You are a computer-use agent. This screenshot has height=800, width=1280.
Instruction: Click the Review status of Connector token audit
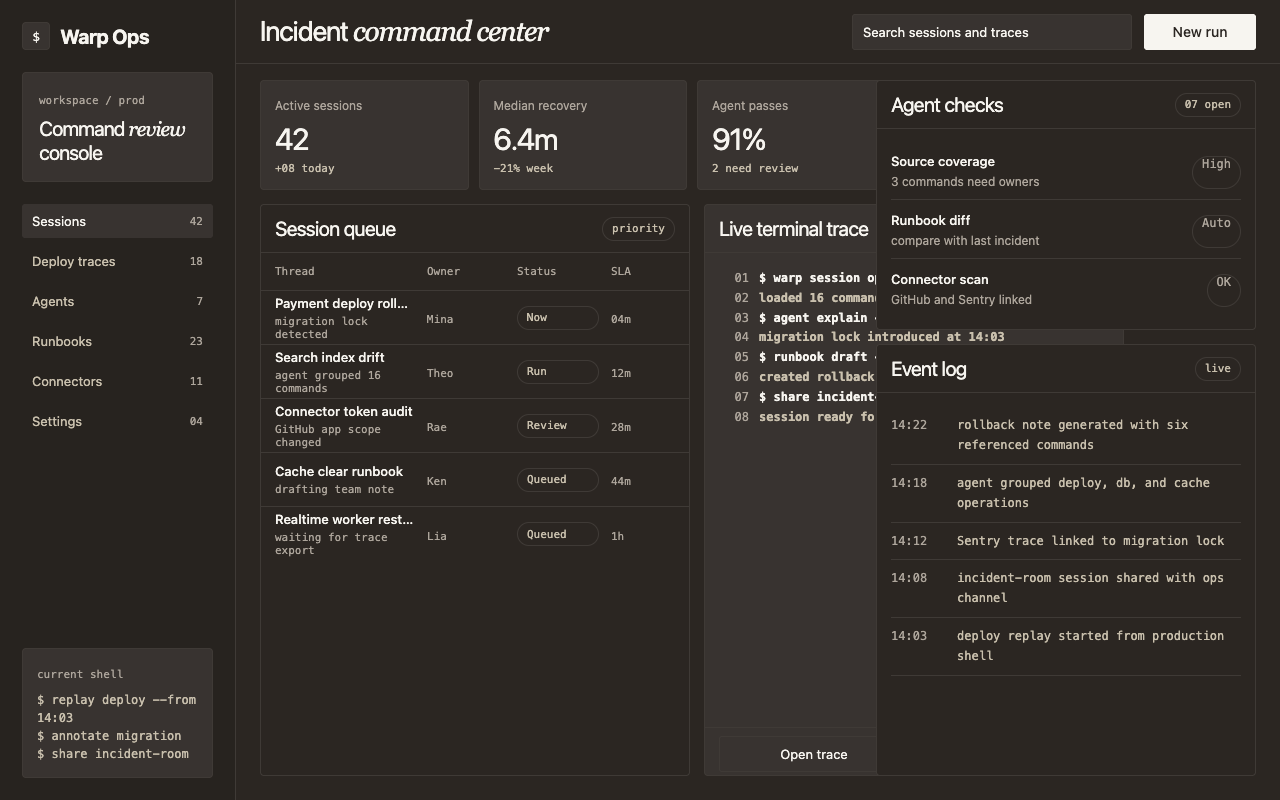(x=557, y=426)
